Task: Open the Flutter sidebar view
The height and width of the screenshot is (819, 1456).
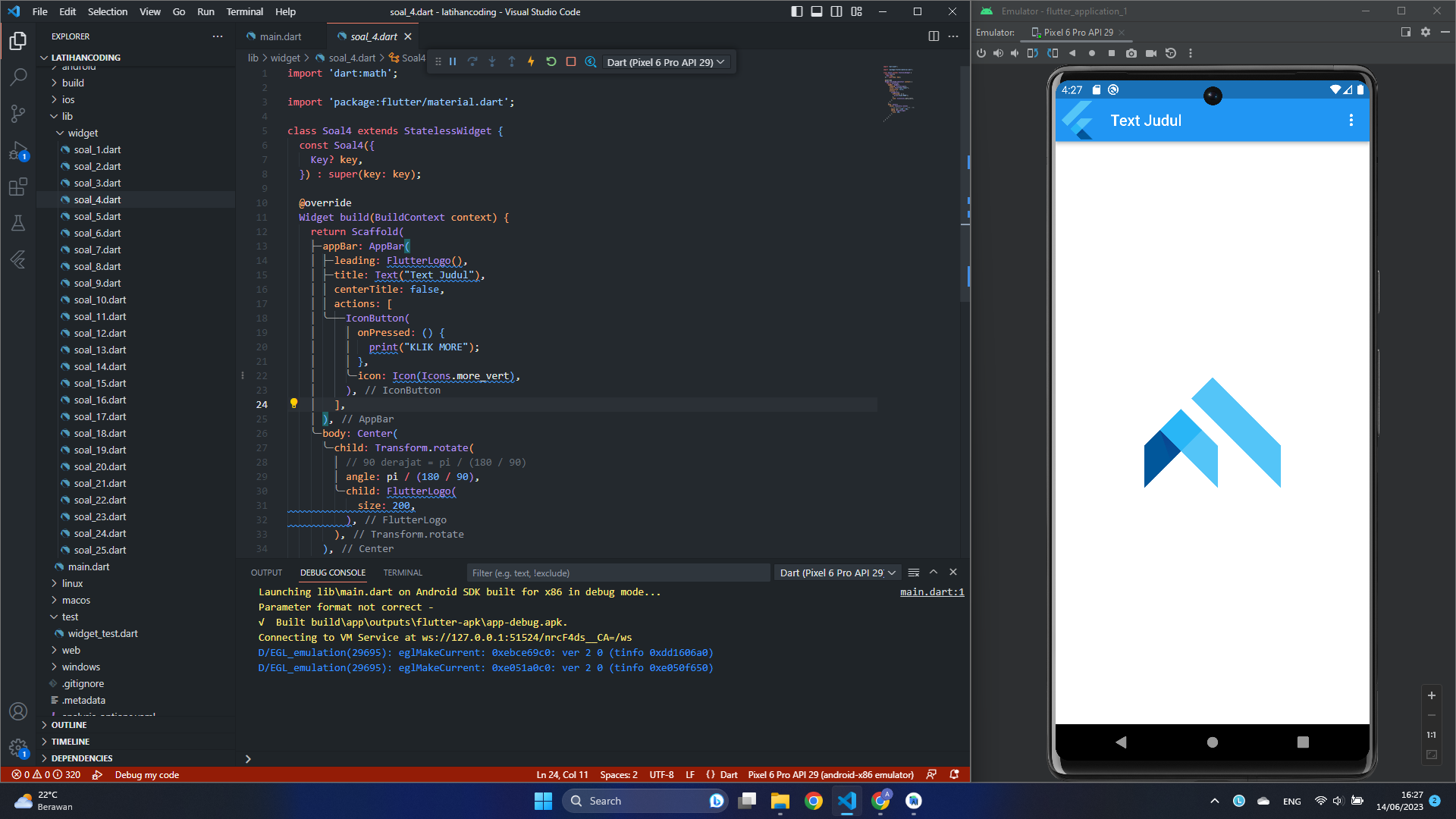Action: point(18,259)
